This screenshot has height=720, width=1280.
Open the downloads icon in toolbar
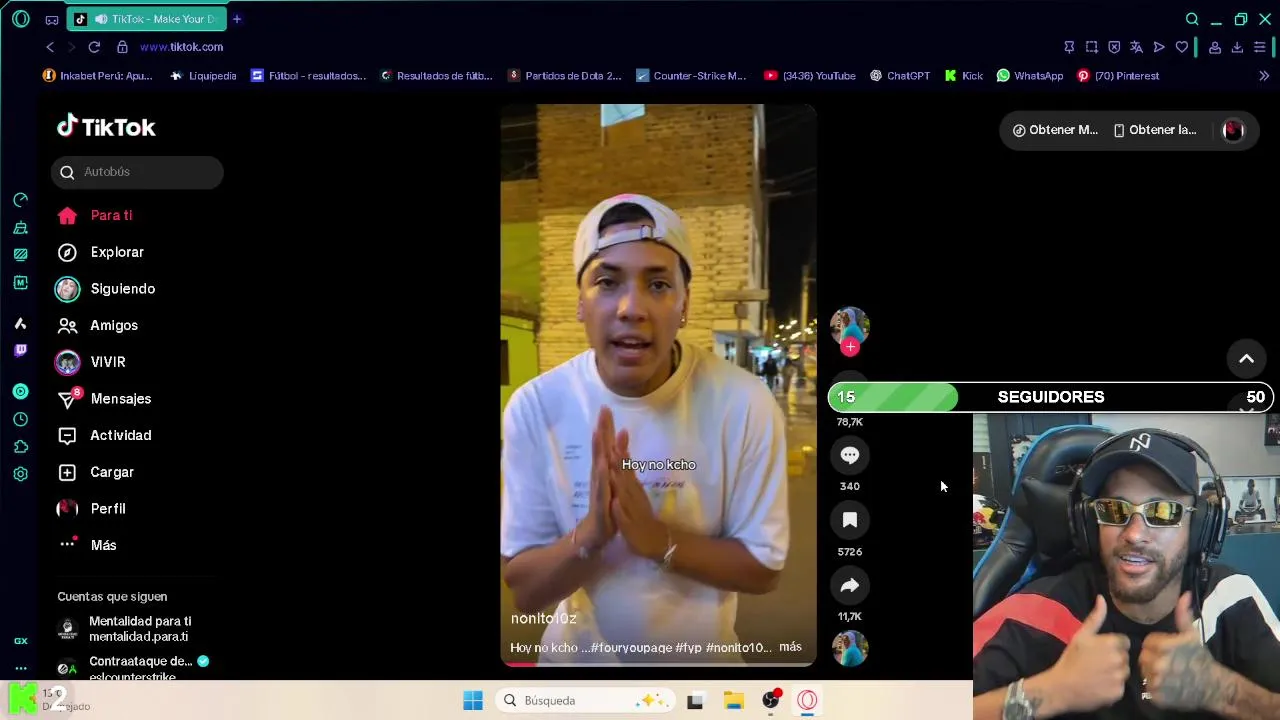click(x=1237, y=47)
